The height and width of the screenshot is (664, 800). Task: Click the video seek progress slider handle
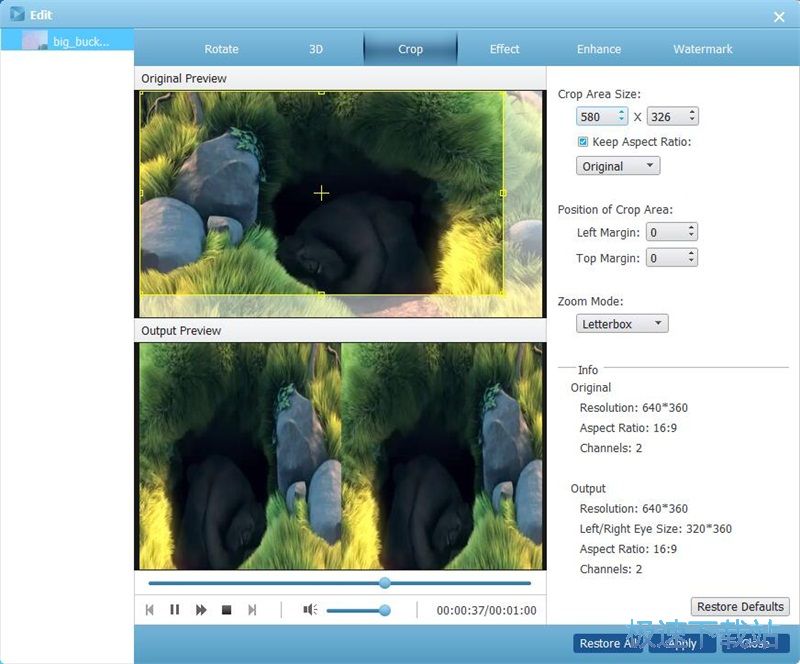pyautogui.click(x=385, y=583)
